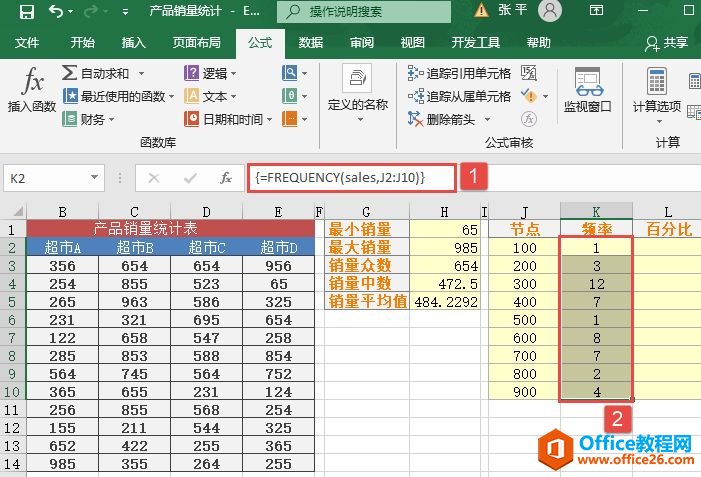Image resolution: width=701 pixels, height=477 pixels.
Task: Click 删除箭头 button
Action: coord(442,119)
